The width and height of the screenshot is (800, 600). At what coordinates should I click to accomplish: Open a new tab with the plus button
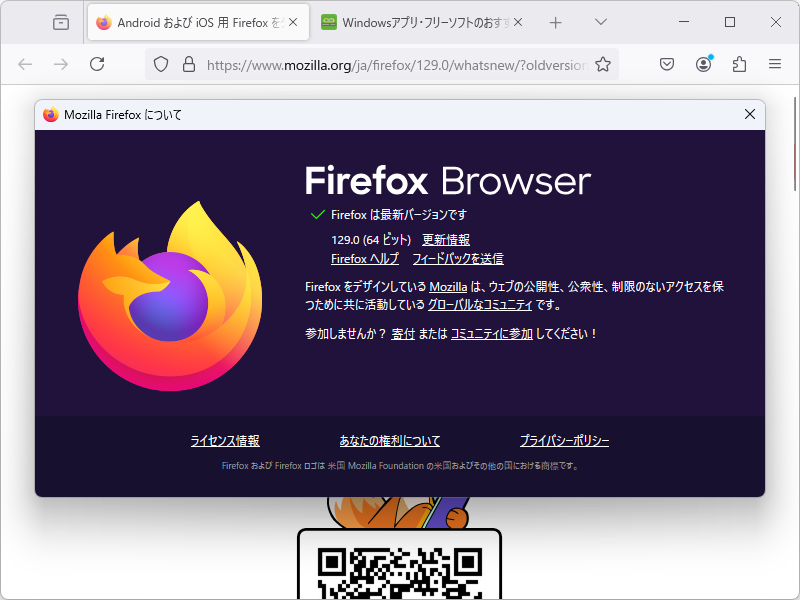click(x=554, y=22)
